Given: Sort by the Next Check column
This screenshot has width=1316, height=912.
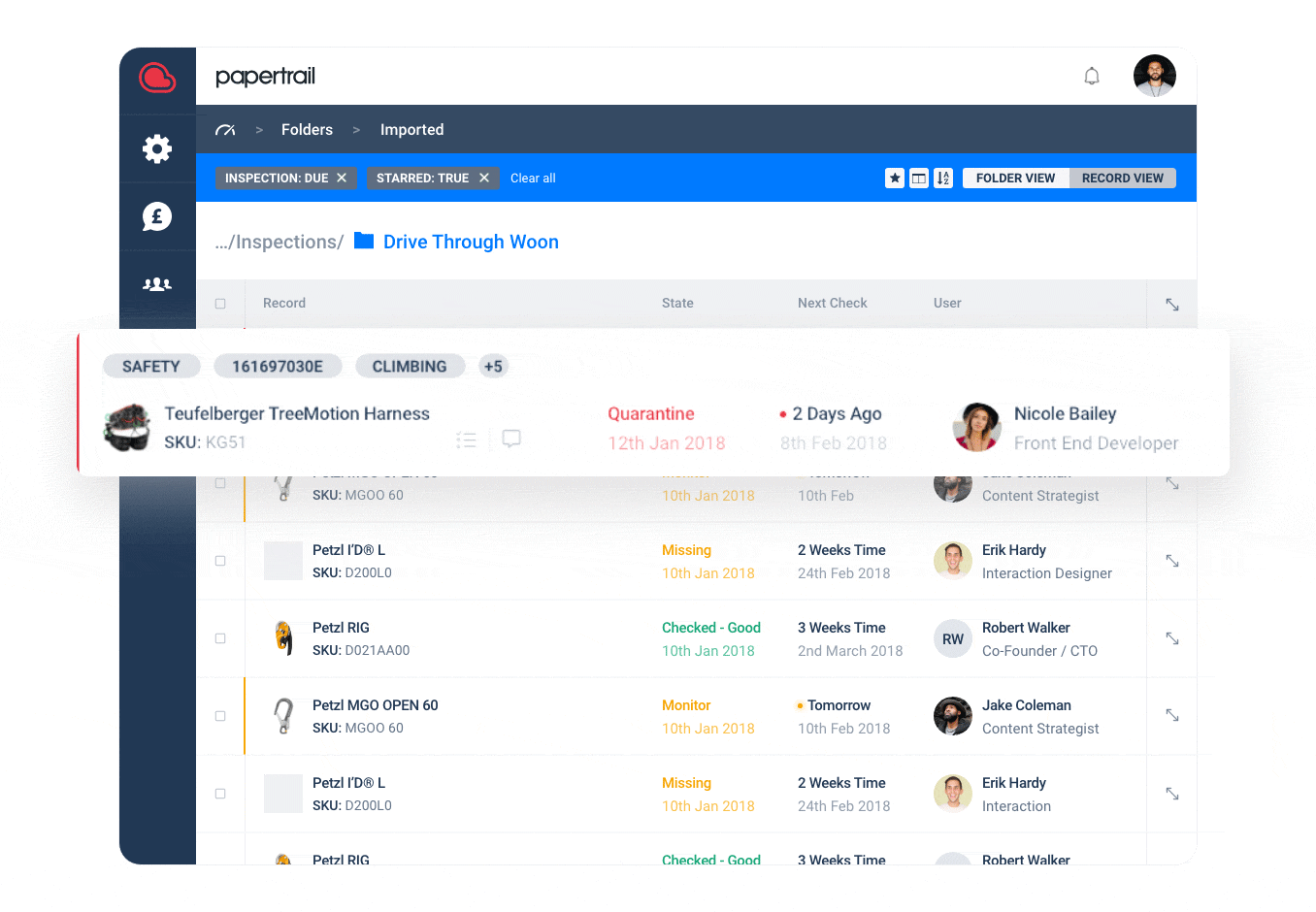Looking at the screenshot, I should [x=833, y=303].
